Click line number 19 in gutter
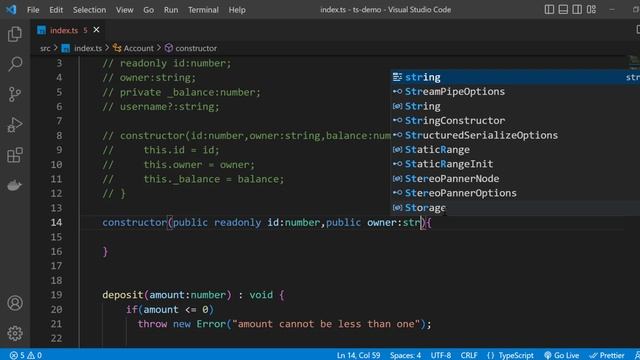The image size is (640, 360). click(56, 295)
